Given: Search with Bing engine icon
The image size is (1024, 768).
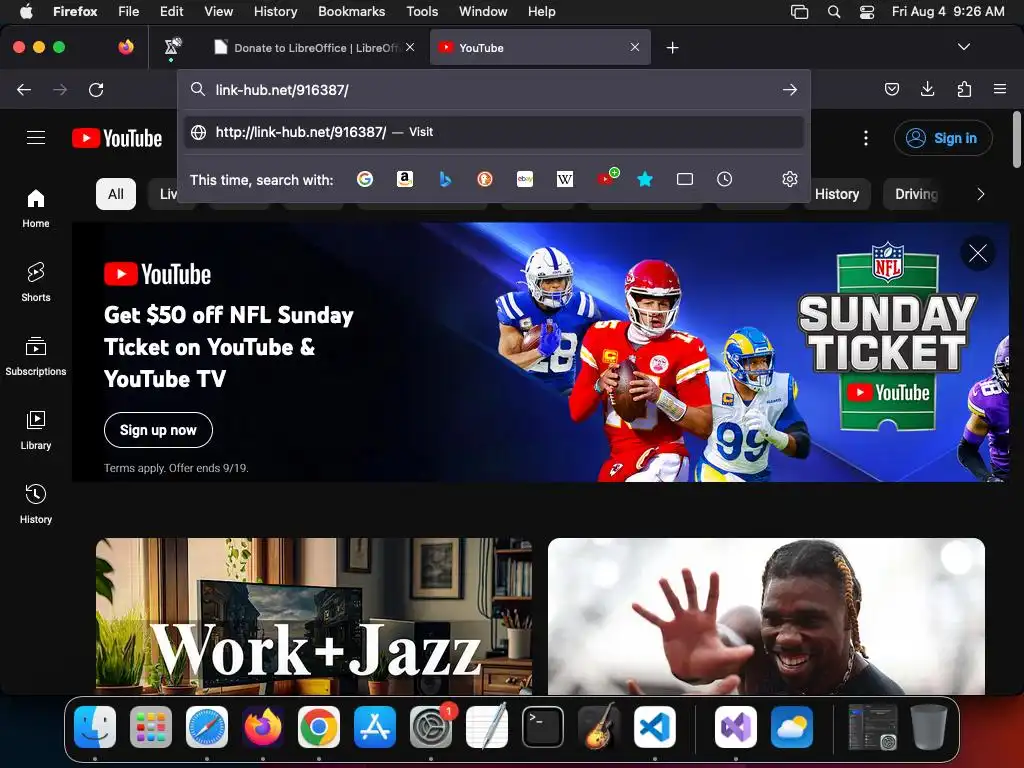Looking at the screenshot, I should (x=445, y=179).
